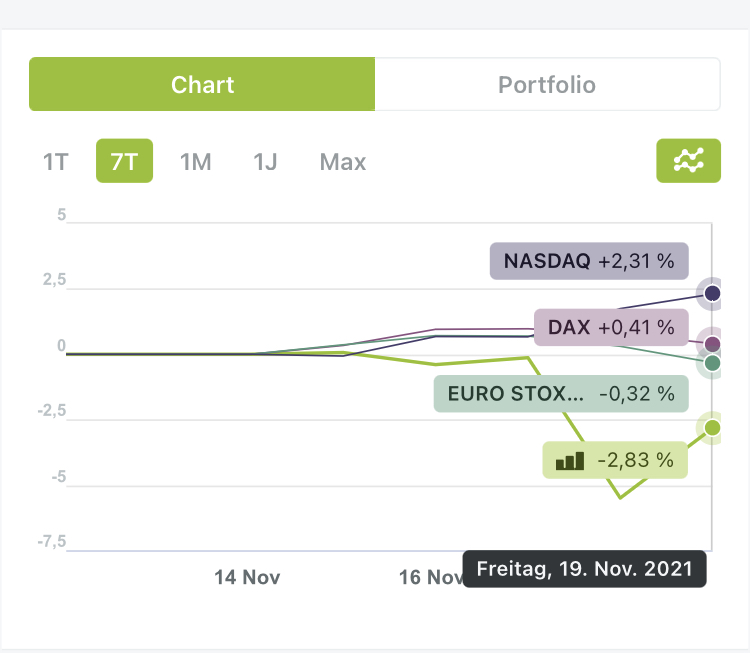Switch chart to 1M range
Image resolution: width=750 pixels, height=653 pixels.
coord(195,162)
